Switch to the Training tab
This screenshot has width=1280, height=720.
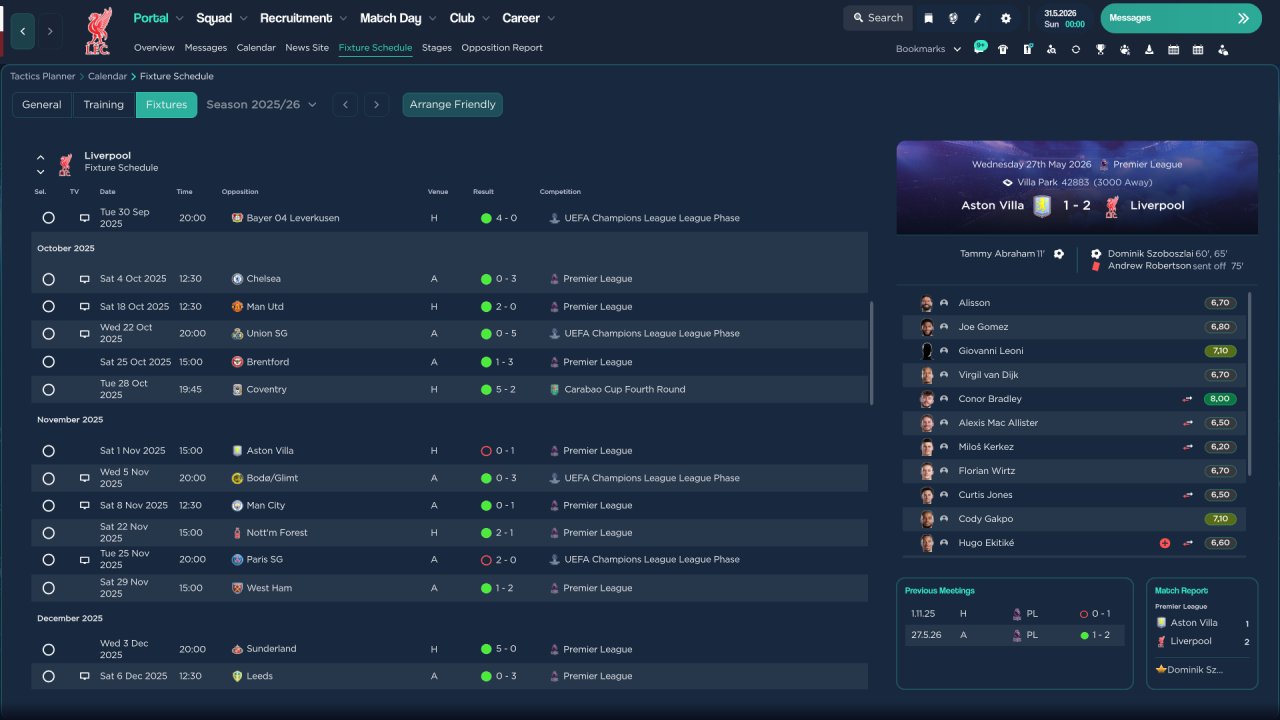[x=103, y=105]
